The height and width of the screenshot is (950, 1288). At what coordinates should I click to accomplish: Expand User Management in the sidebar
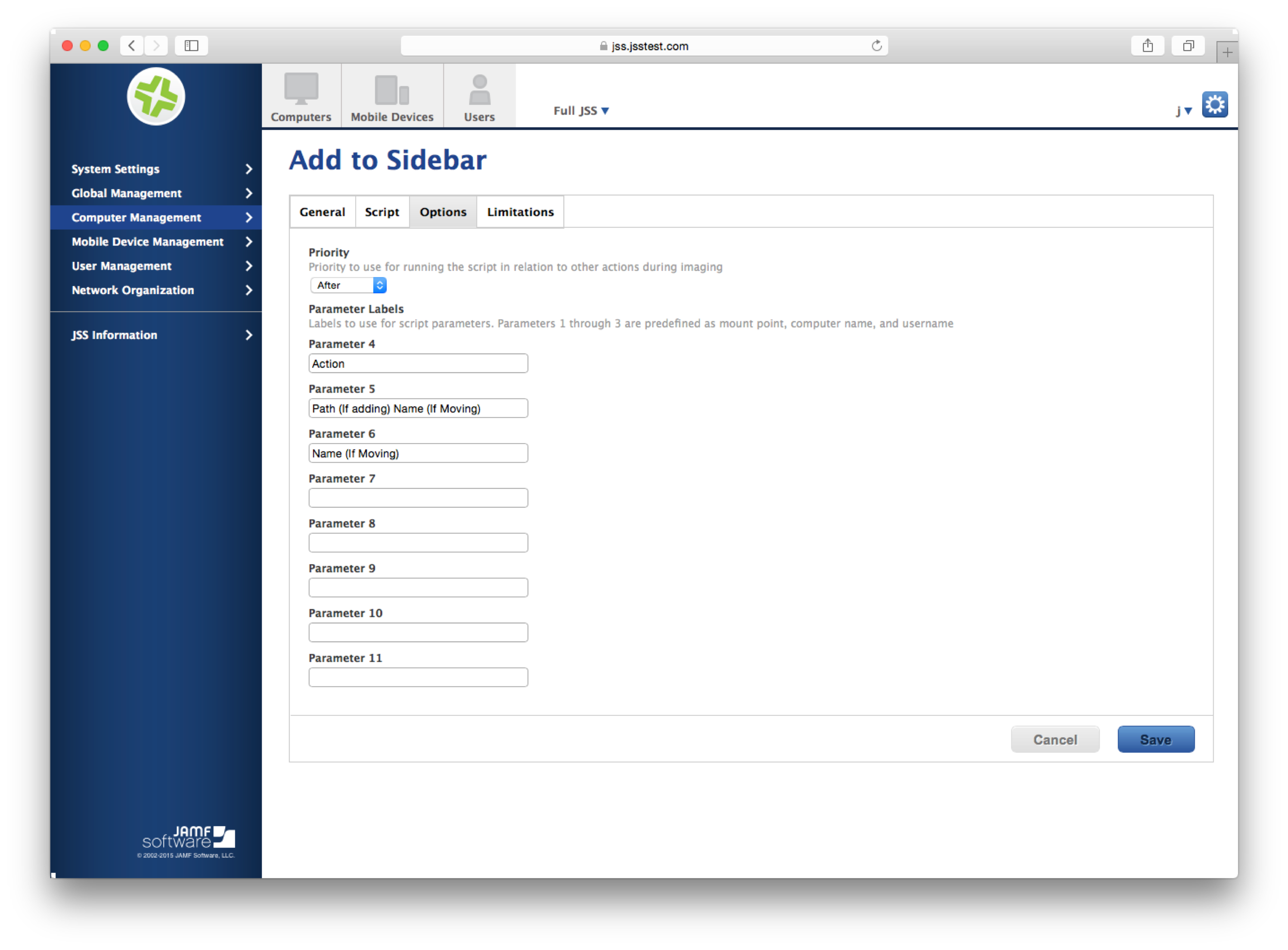(x=156, y=266)
